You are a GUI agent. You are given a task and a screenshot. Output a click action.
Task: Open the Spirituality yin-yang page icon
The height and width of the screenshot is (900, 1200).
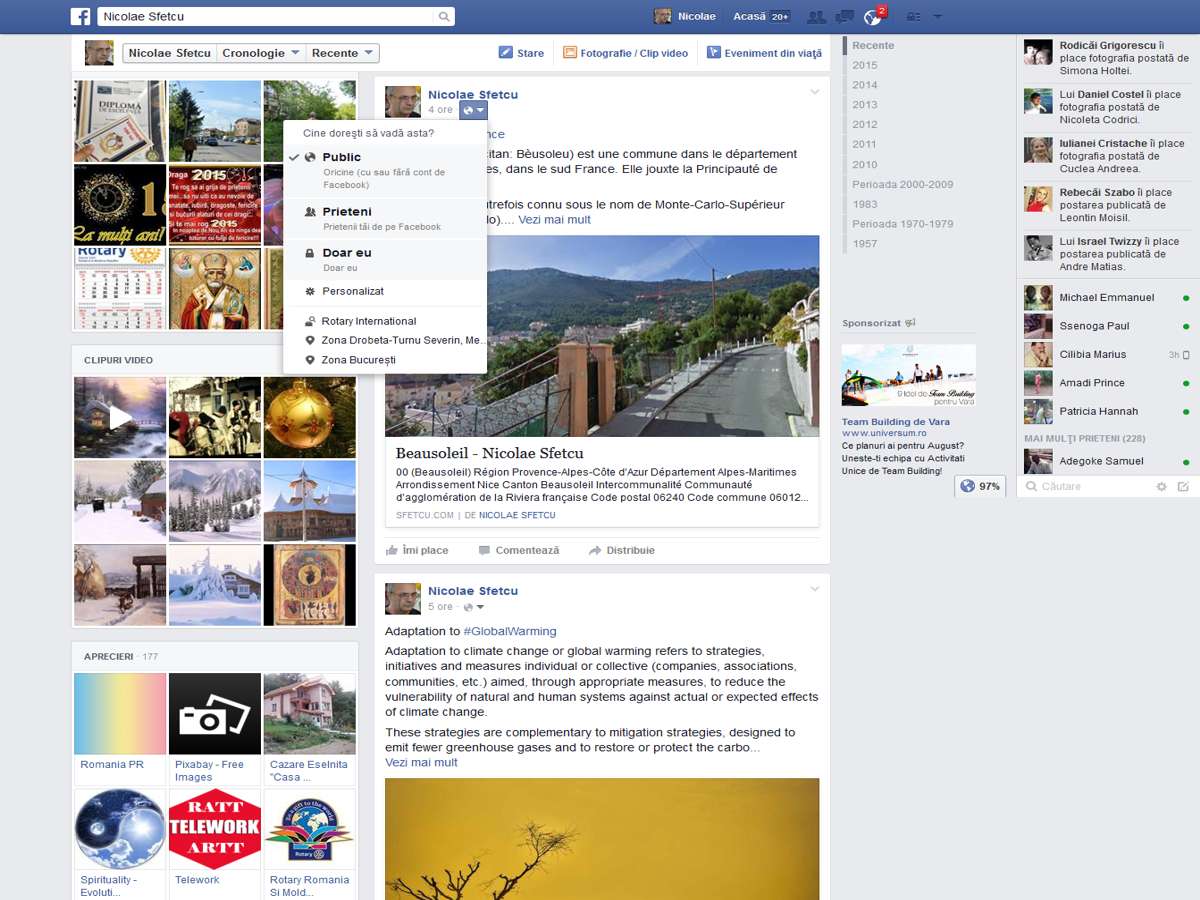click(120, 830)
